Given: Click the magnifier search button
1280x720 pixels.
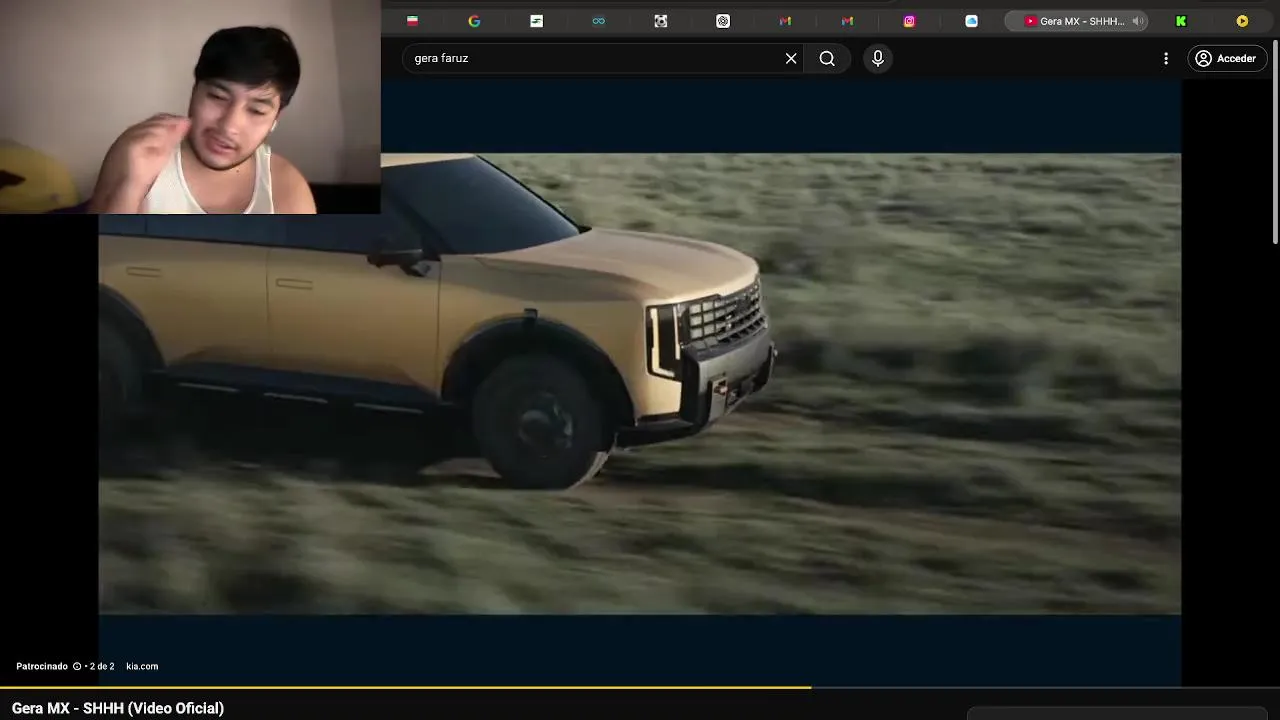Looking at the screenshot, I should pos(827,58).
